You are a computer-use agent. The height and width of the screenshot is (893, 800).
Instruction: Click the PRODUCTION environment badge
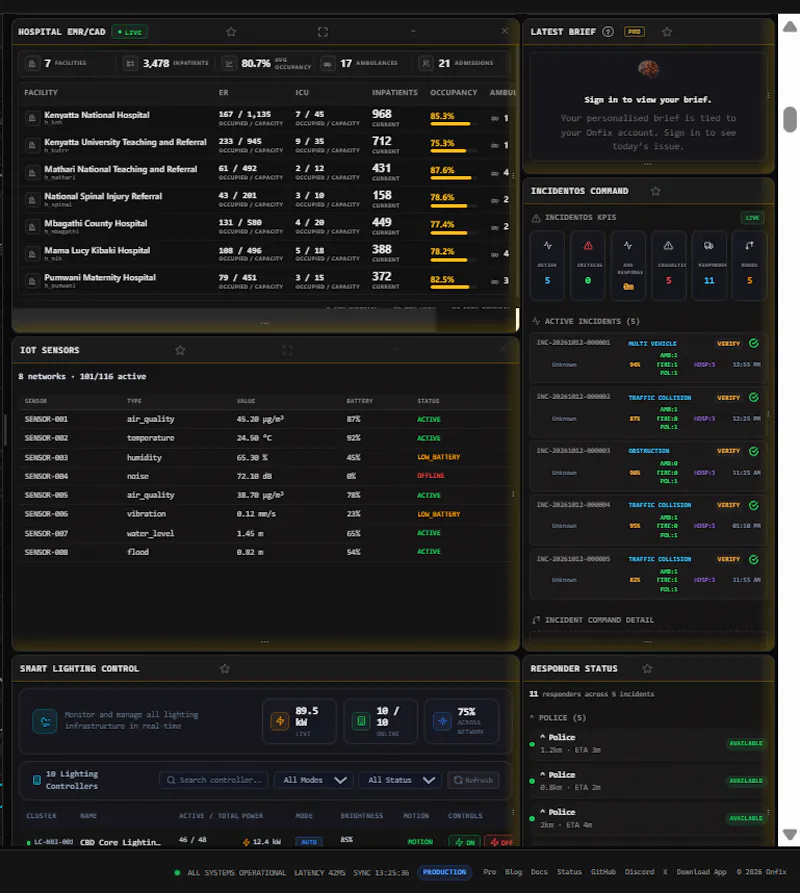(x=445, y=872)
